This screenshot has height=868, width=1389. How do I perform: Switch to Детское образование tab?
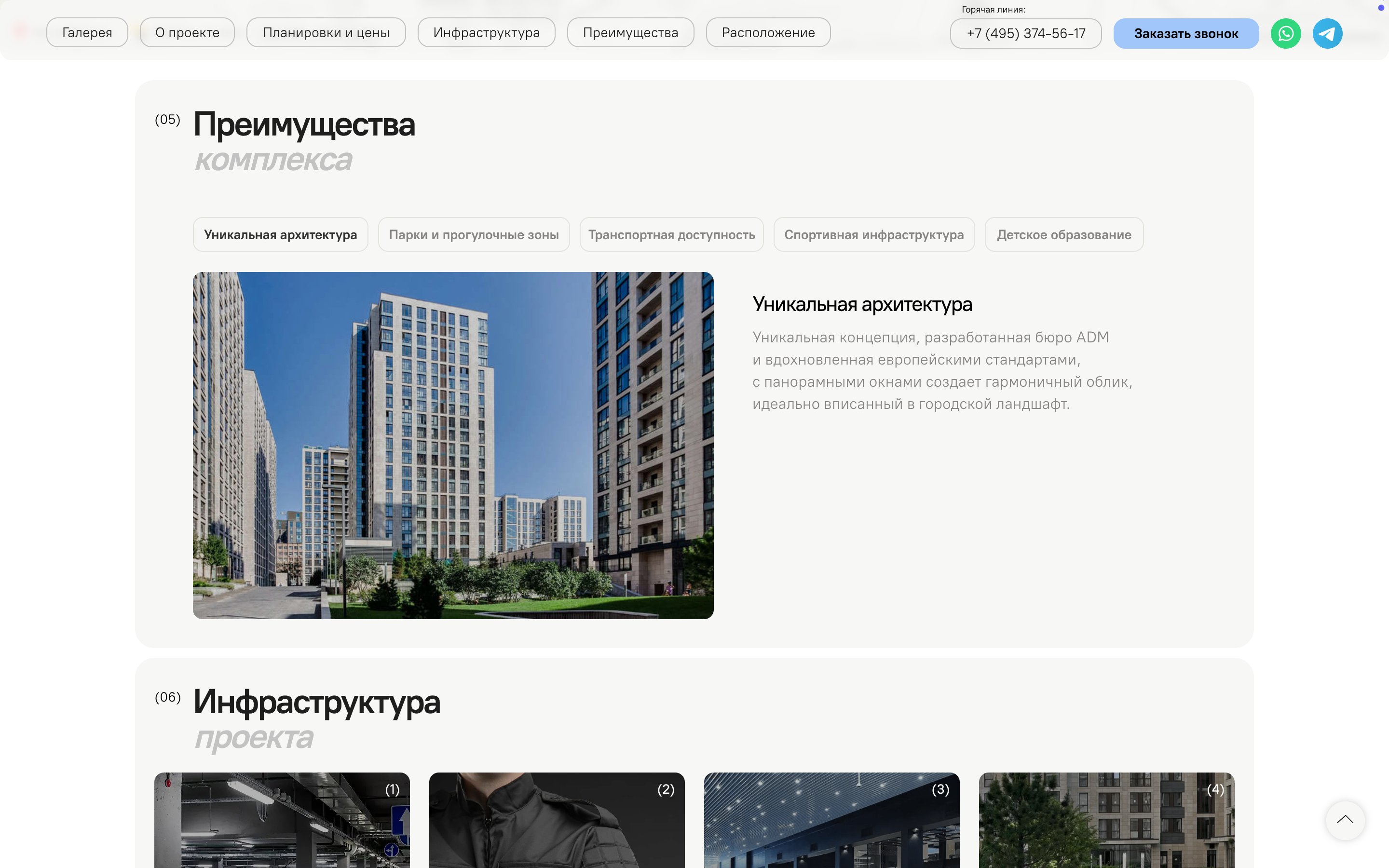pos(1064,234)
